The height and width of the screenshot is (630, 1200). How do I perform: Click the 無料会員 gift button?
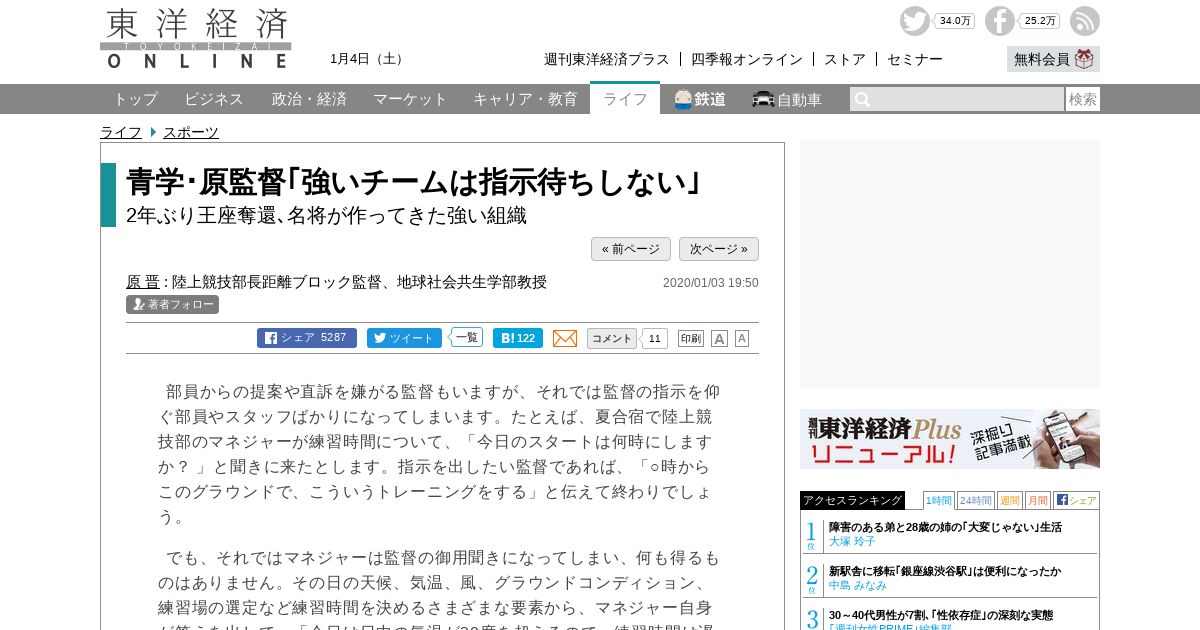tap(1053, 59)
